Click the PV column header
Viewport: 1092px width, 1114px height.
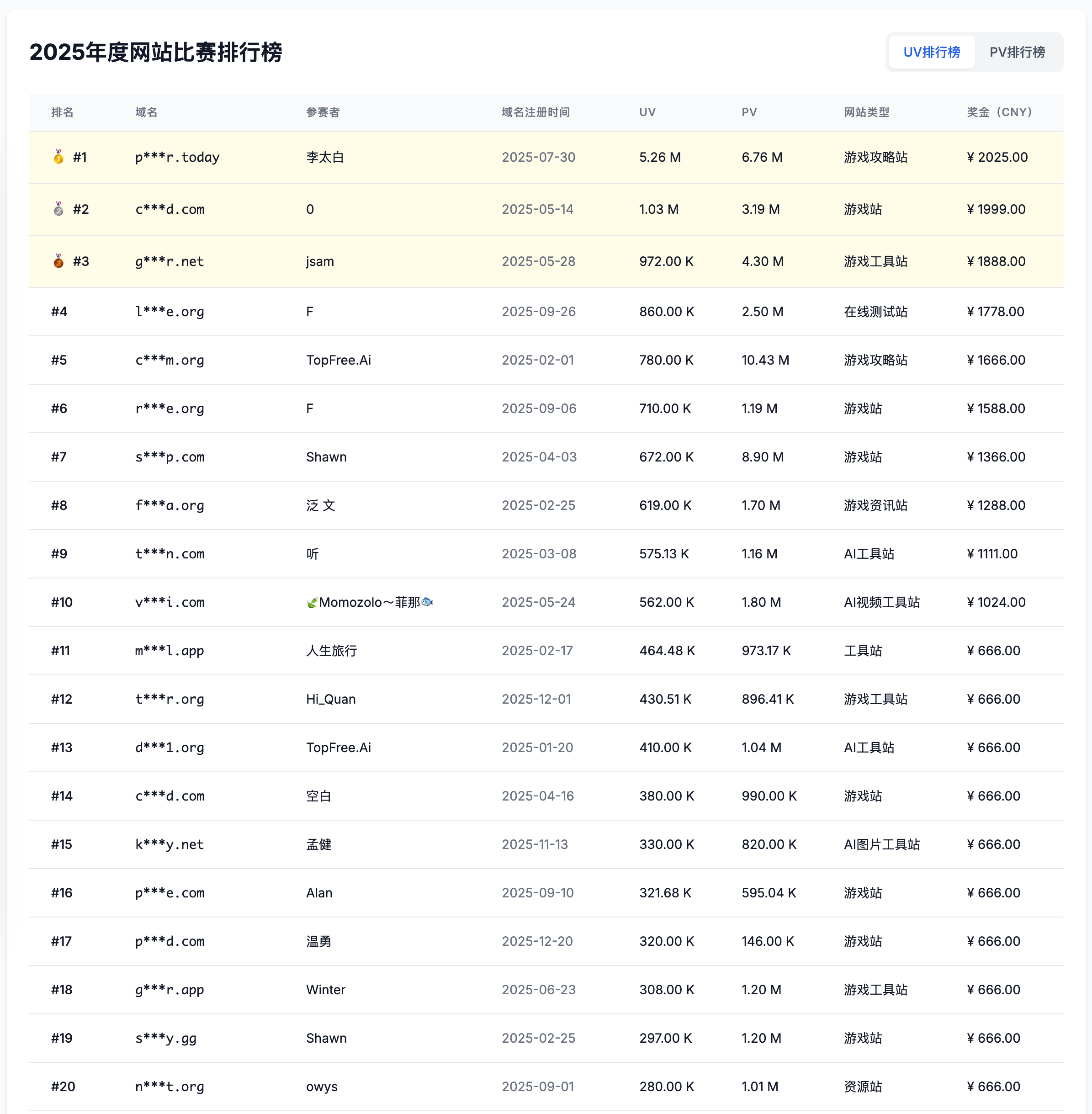tap(749, 112)
